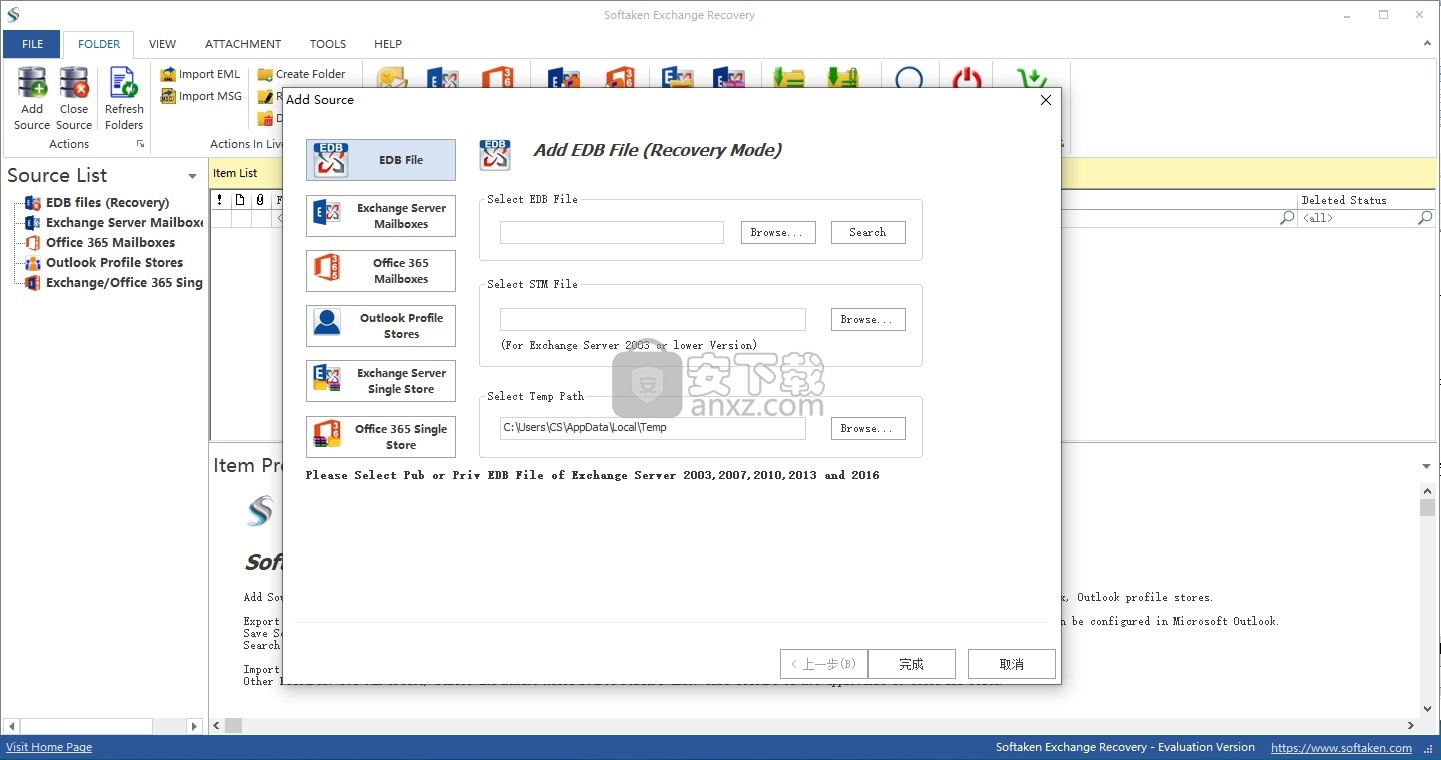Click the green download arrow ribbon icon

1031,78
